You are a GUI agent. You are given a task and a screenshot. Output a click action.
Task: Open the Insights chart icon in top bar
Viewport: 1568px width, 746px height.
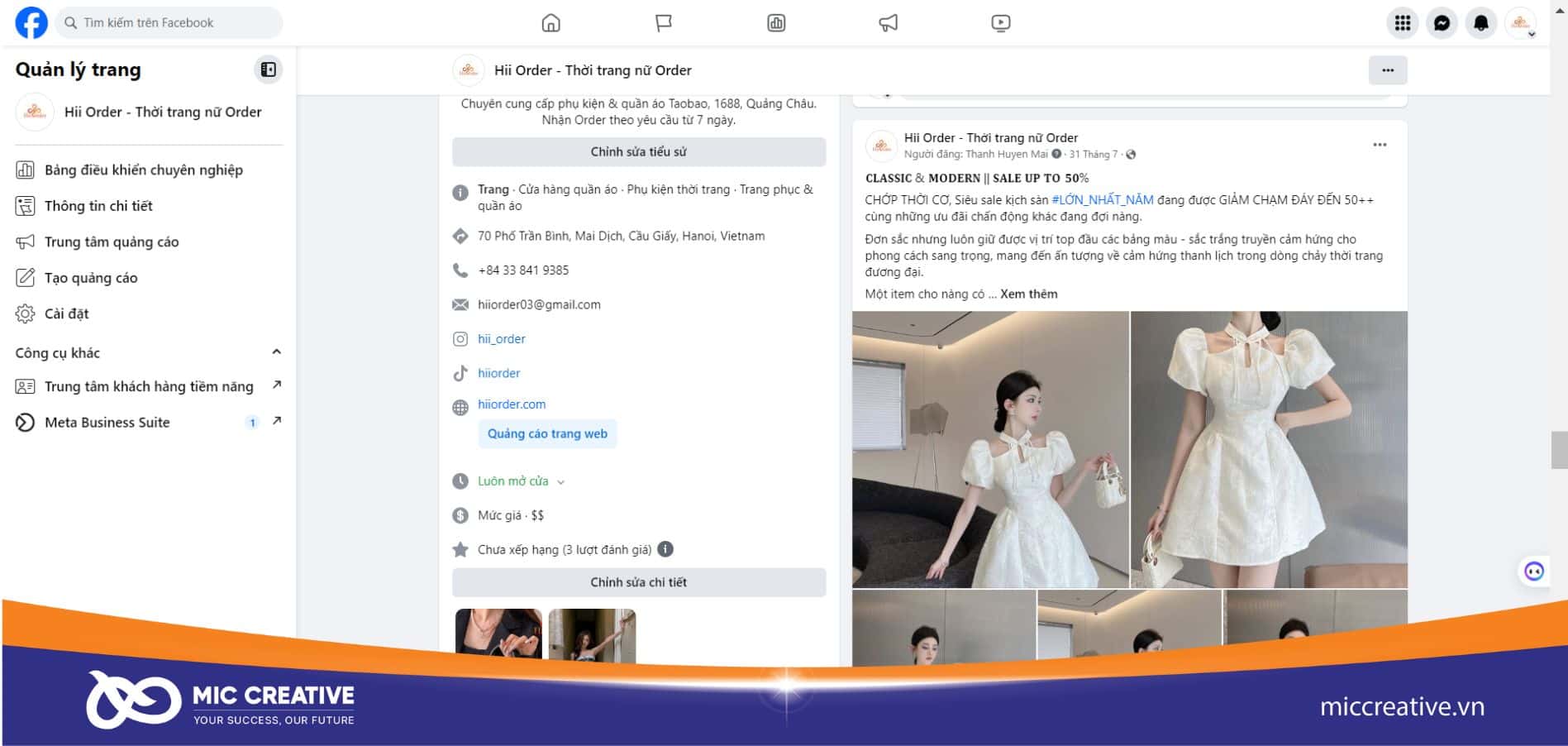coord(776,23)
